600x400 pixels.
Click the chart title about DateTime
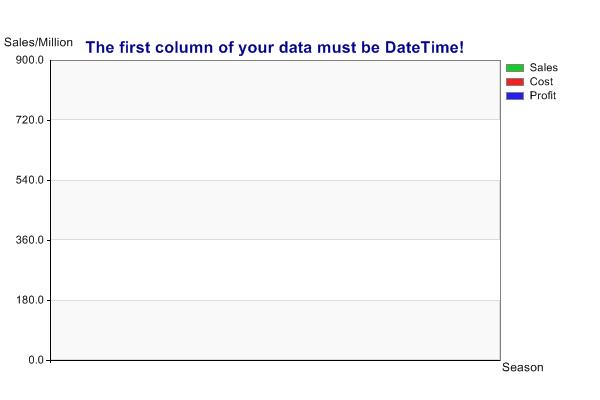[275, 47]
